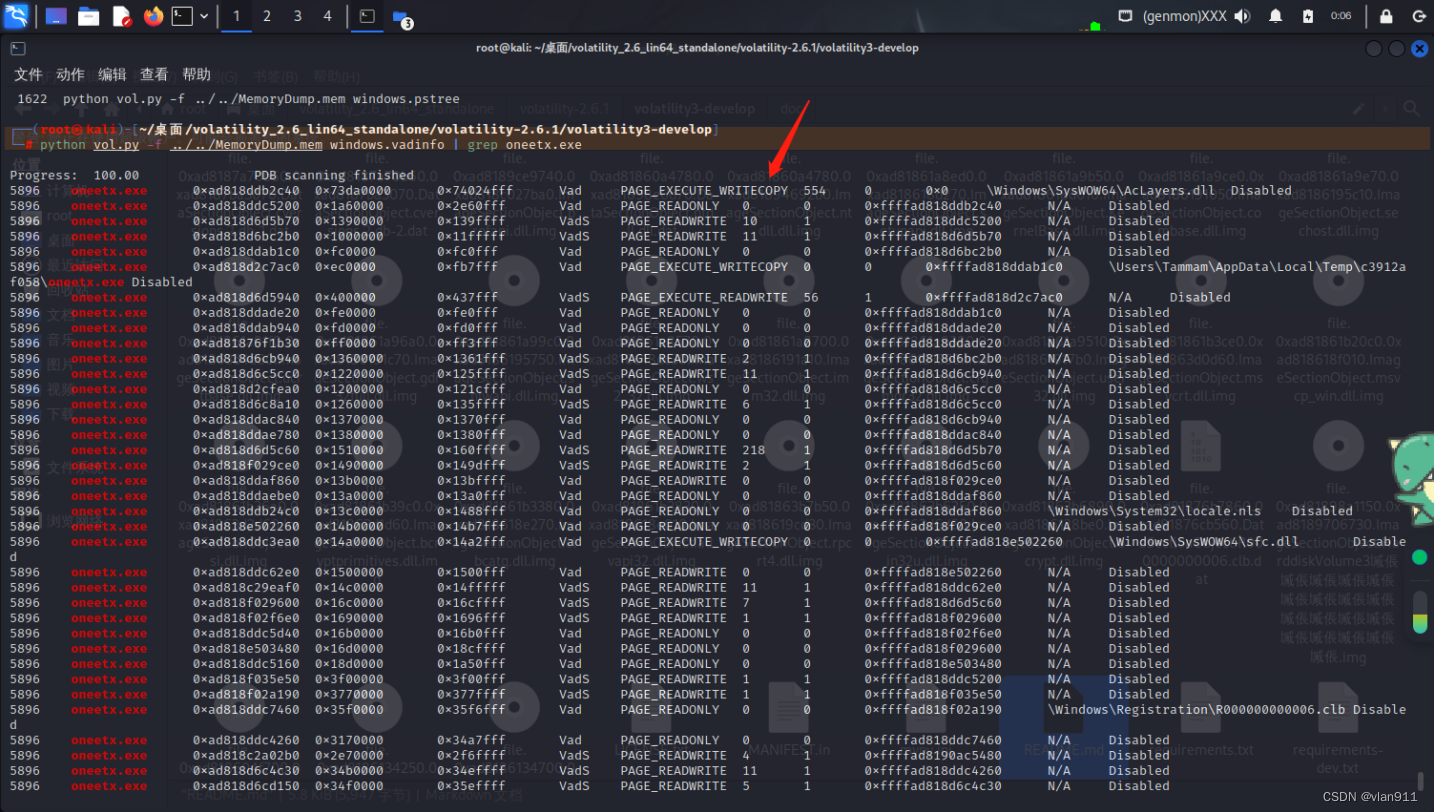The width and height of the screenshot is (1434, 812).
Task: Click 'Progress: 100.00' text
Action: (74, 175)
